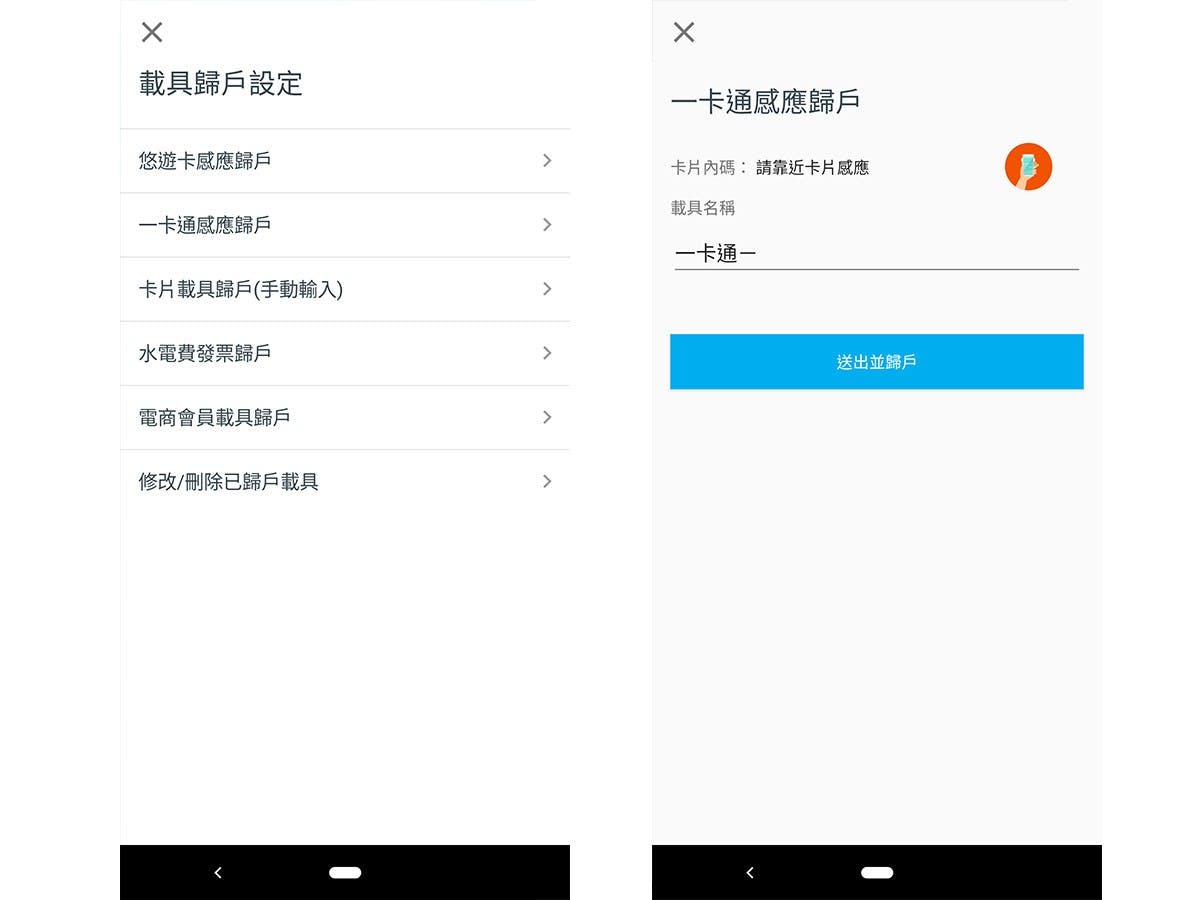Close the 一卡通感應歸戶 screen with the X
This screenshot has width=1200, height=900.
[x=684, y=32]
